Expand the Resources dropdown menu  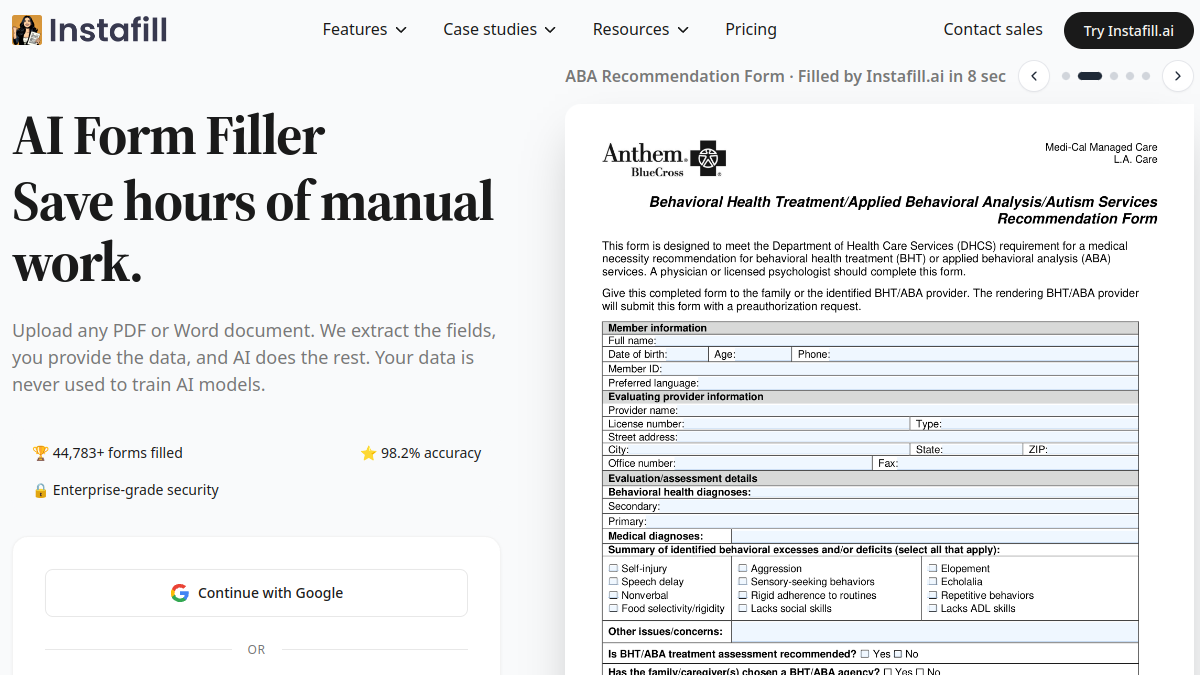pyautogui.click(x=641, y=29)
